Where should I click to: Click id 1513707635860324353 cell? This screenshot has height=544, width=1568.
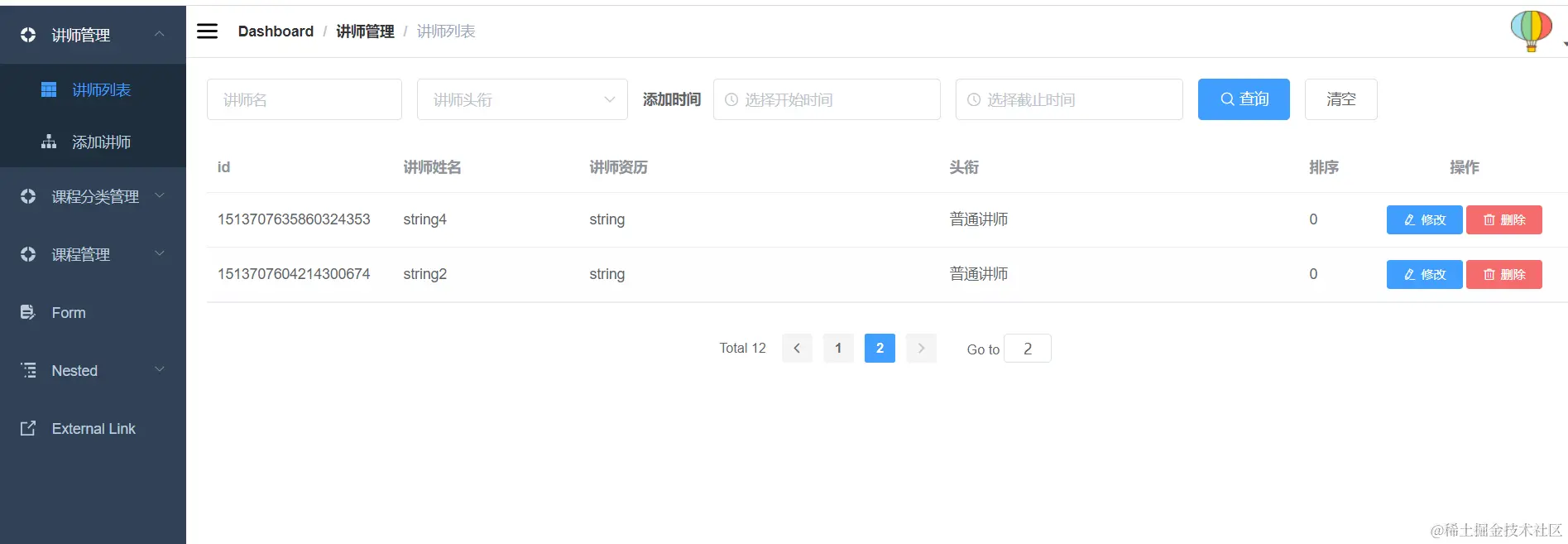[x=294, y=219]
